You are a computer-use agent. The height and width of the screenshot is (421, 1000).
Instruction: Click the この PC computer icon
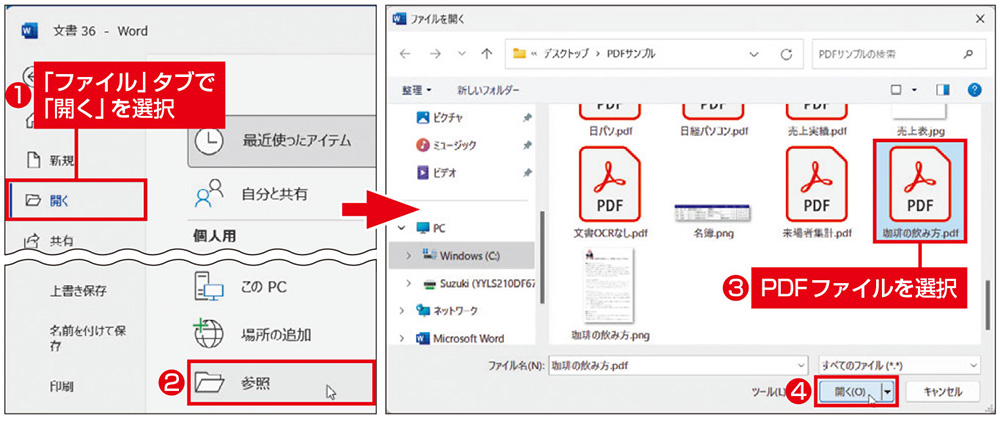click(210, 288)
